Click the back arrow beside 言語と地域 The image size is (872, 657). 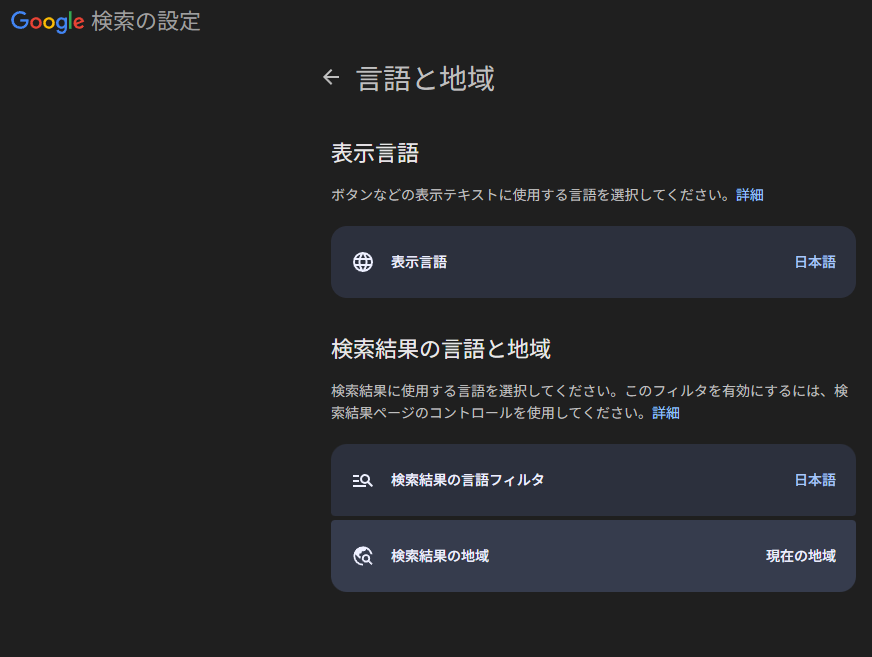(x=331, y=77)
